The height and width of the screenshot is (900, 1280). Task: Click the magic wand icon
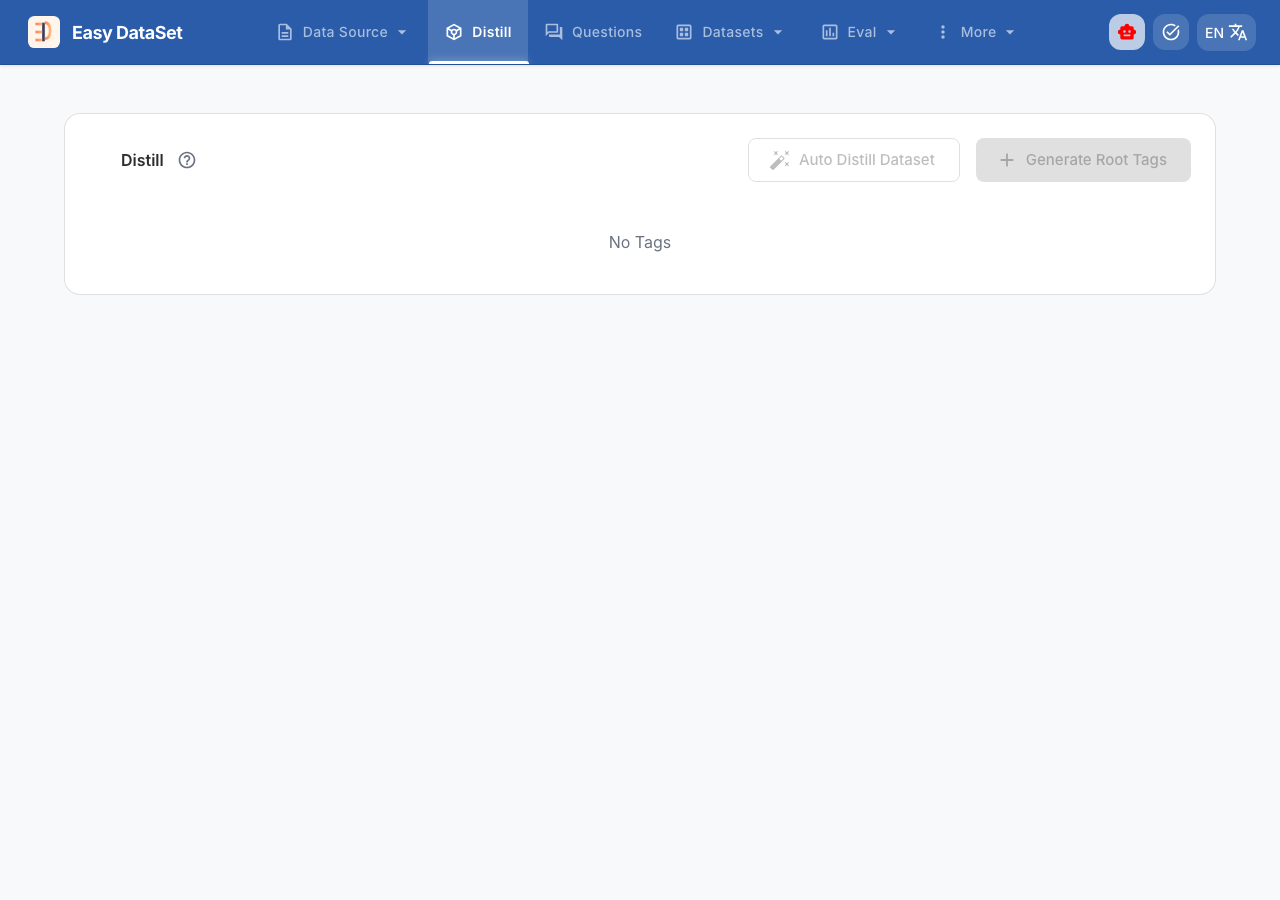point(780,160)
